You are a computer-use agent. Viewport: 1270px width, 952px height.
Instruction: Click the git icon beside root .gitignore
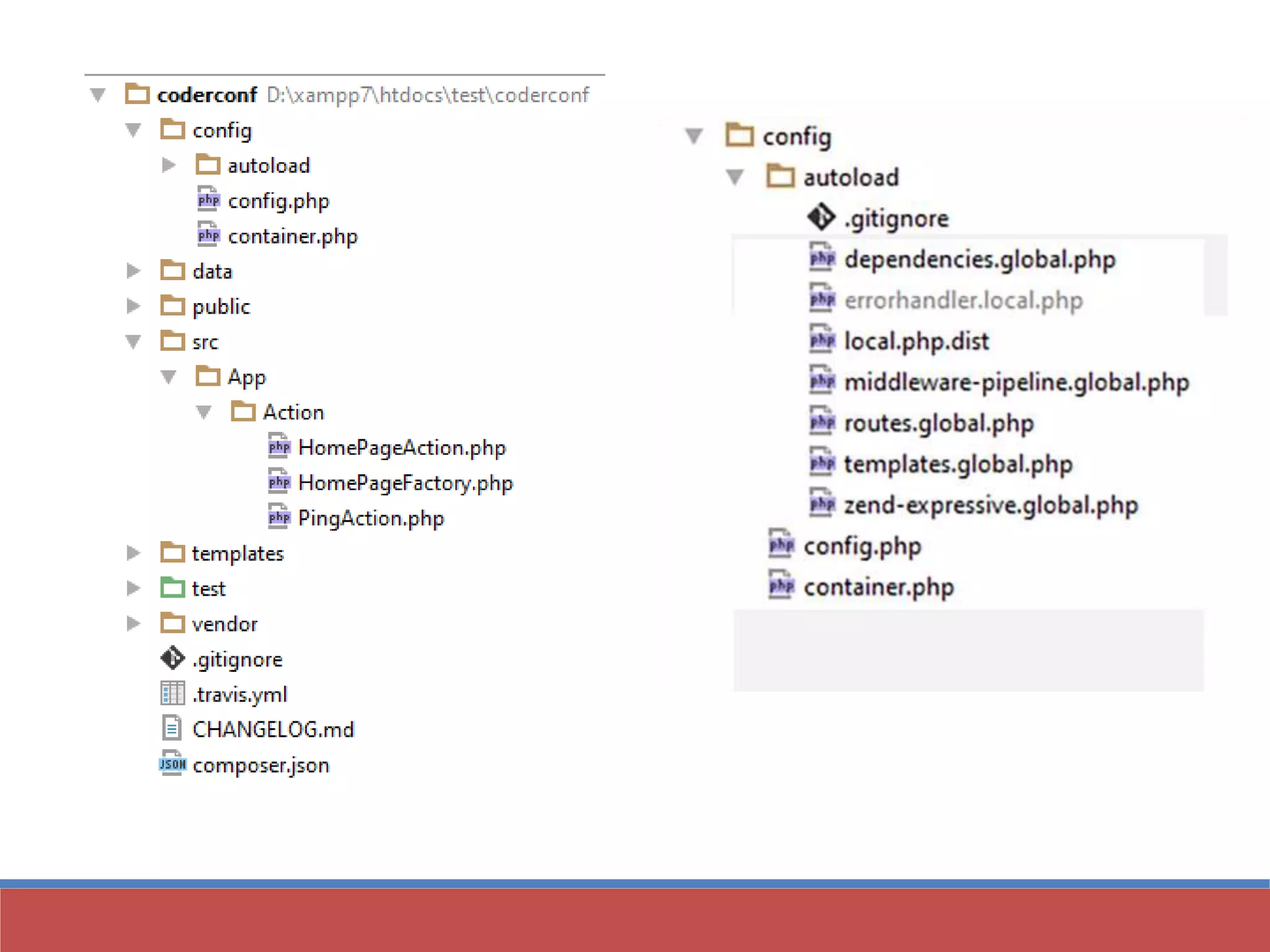pyautogui.click(x=172, y=658)
